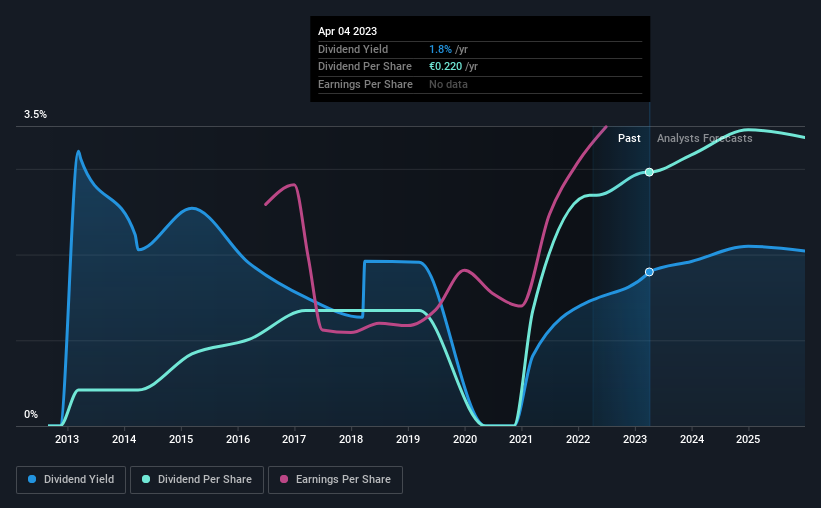Viewport: 821px width, 508px height.
Task: Click the 2021 x-axis label
Action: coord(521,439)
